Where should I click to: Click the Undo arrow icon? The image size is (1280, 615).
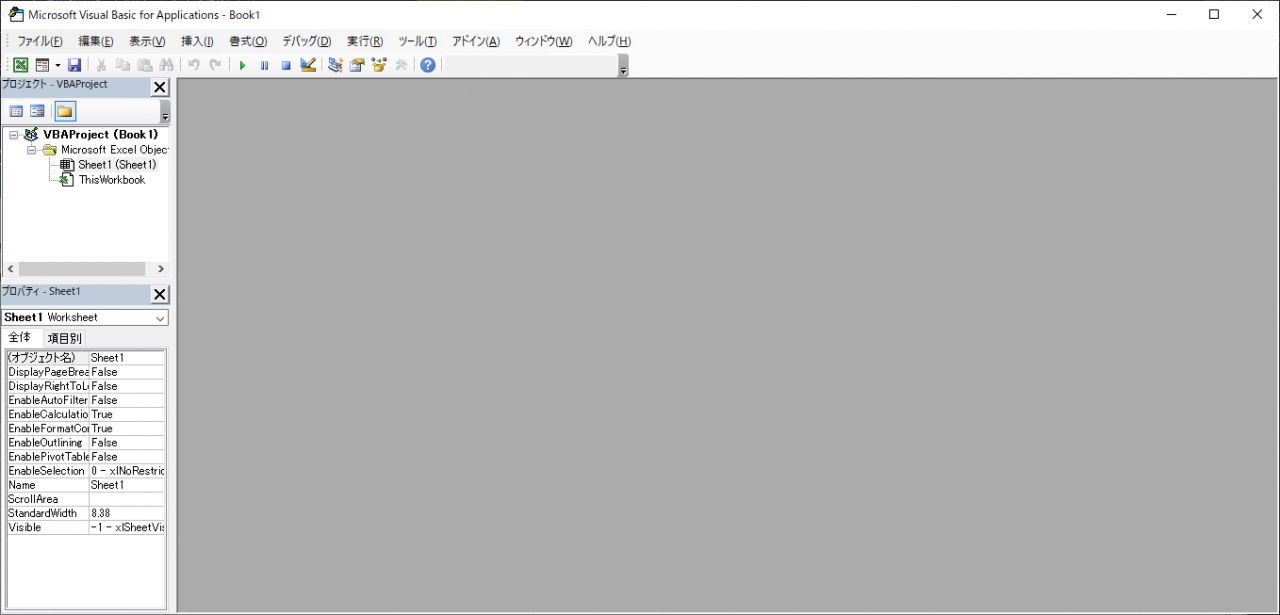(194, 65)
